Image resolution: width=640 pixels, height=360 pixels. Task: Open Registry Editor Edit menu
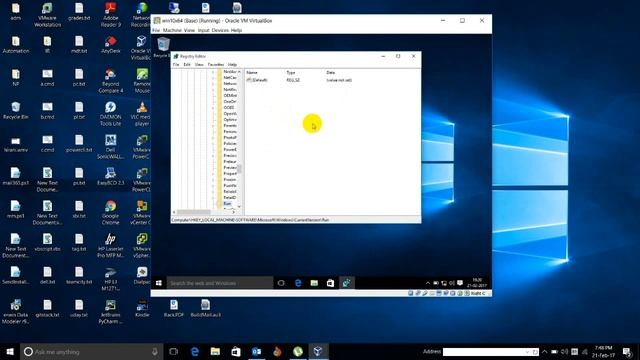pyautogui.click(x=187, y=64)
